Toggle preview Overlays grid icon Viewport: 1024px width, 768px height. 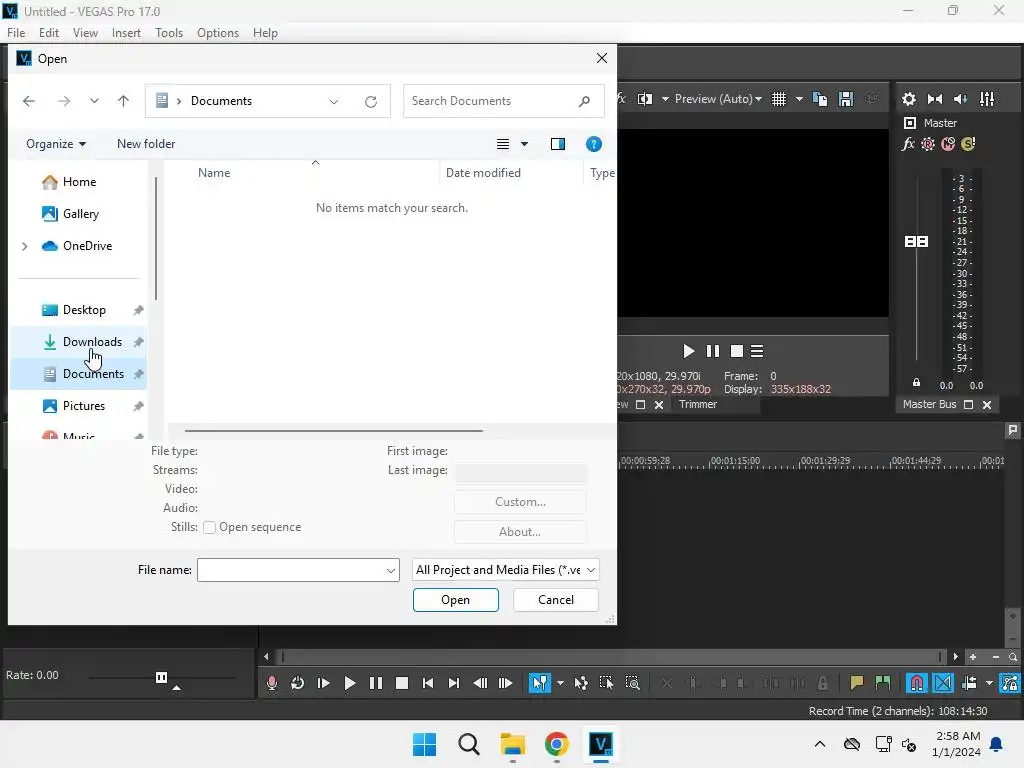(779, 99)
